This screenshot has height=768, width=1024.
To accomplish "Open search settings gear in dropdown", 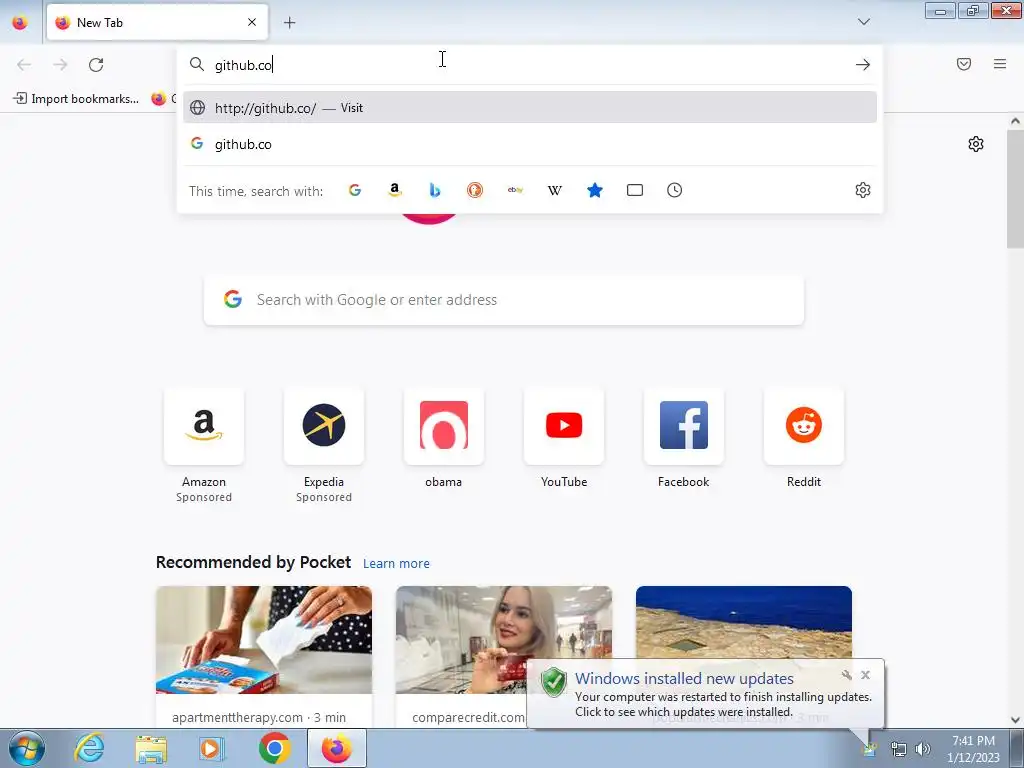I will tap(863, 190).
